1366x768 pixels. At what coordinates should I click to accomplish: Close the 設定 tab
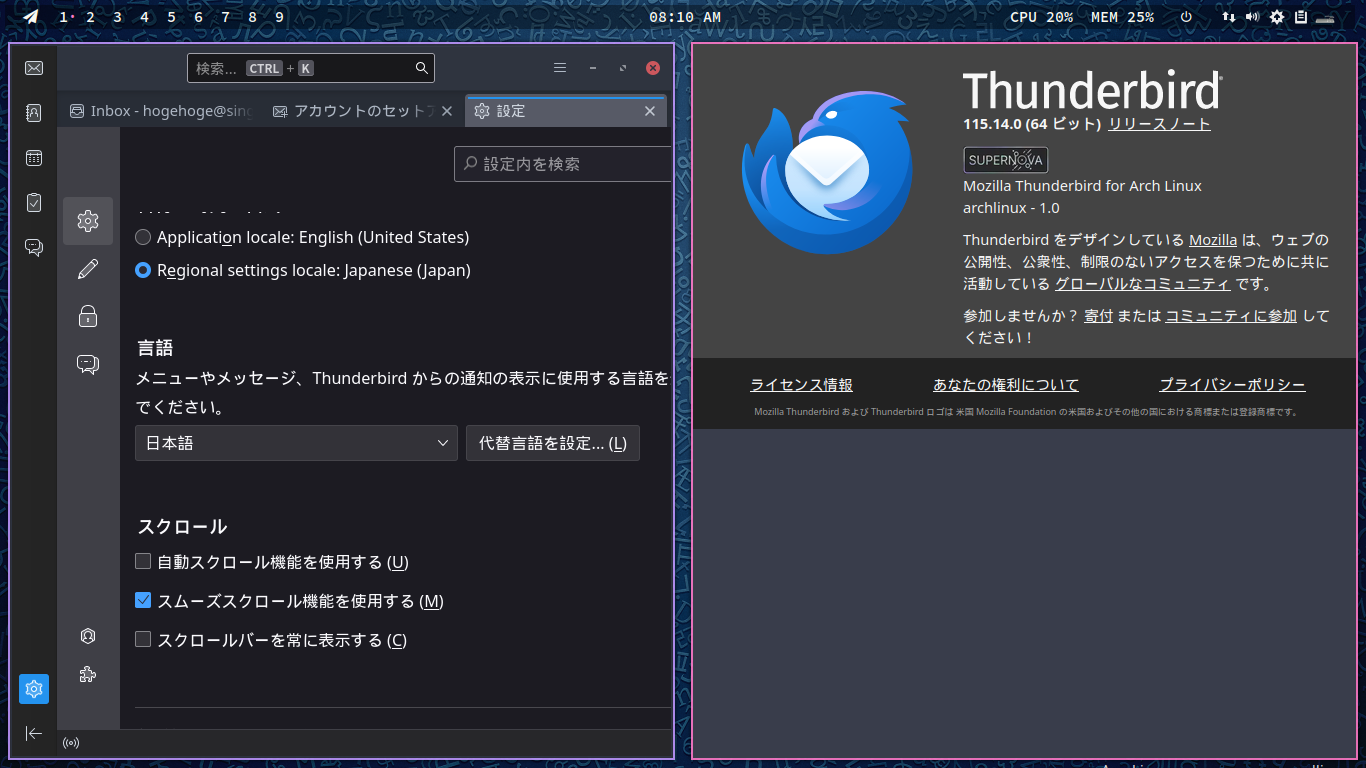tap(650, 111)
